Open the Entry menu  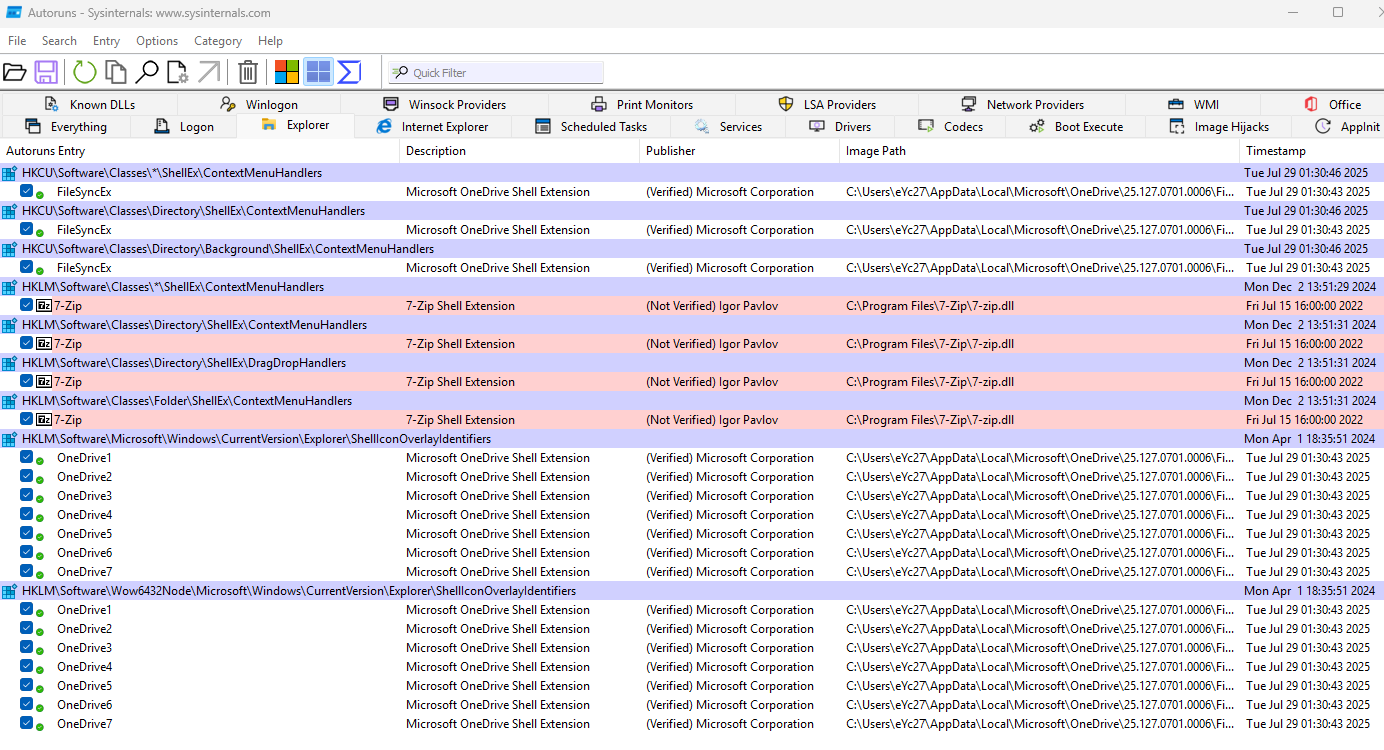106,41
